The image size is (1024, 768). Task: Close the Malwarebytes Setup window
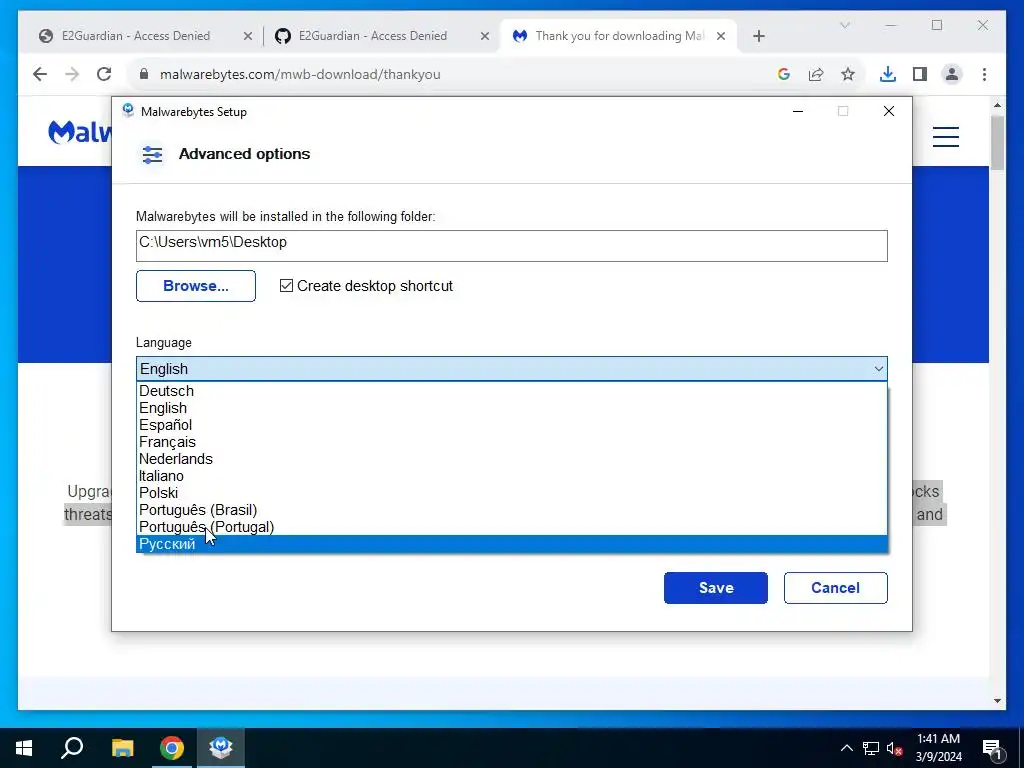click(x=889, y=111)
